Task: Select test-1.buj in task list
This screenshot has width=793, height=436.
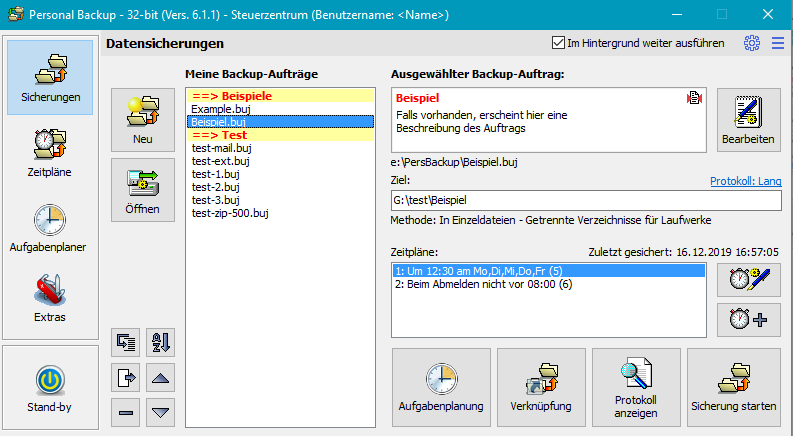Action: 281,174
